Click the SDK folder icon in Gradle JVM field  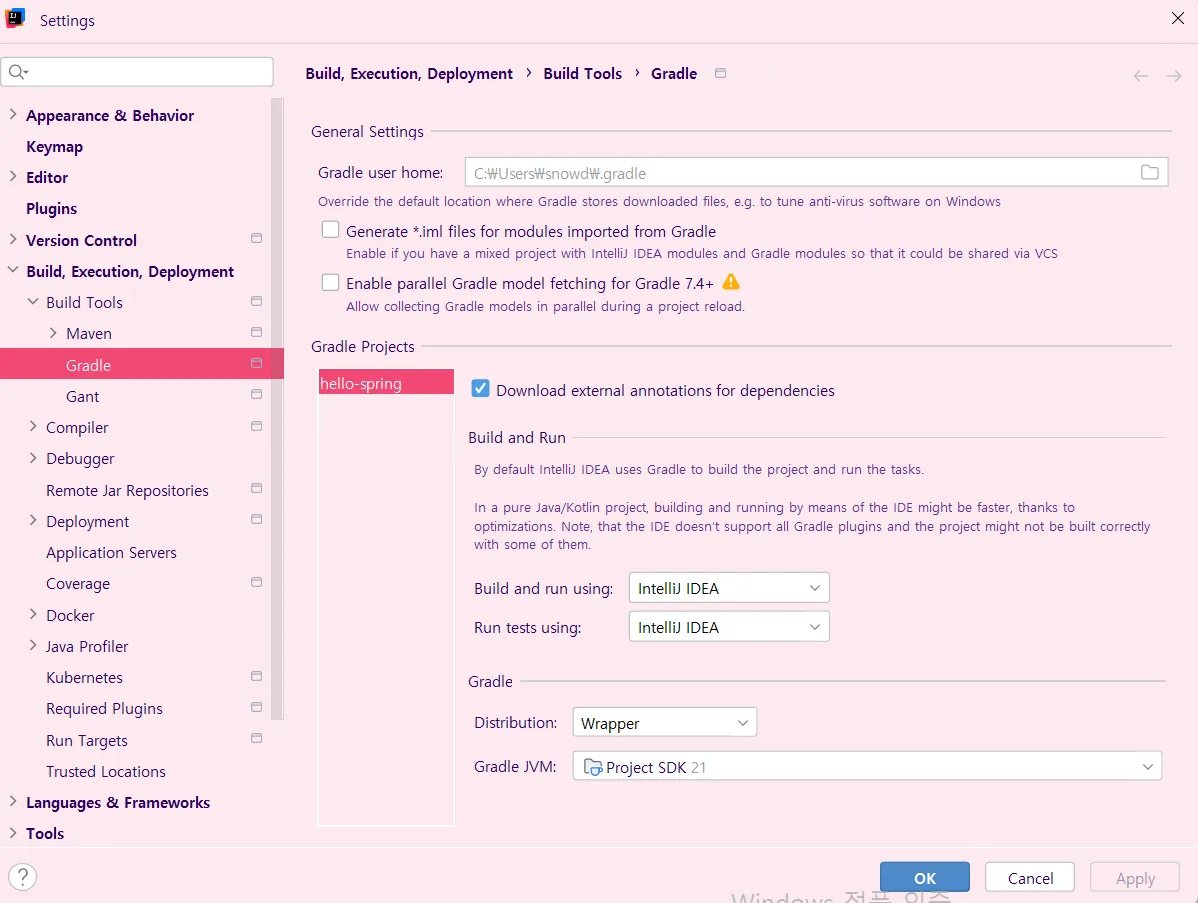tap(593, 766)
